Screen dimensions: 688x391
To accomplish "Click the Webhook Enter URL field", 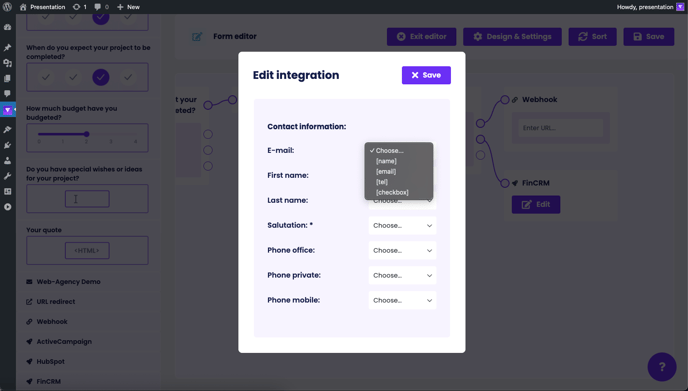I will pyautogui.click(x=560, y=128).
